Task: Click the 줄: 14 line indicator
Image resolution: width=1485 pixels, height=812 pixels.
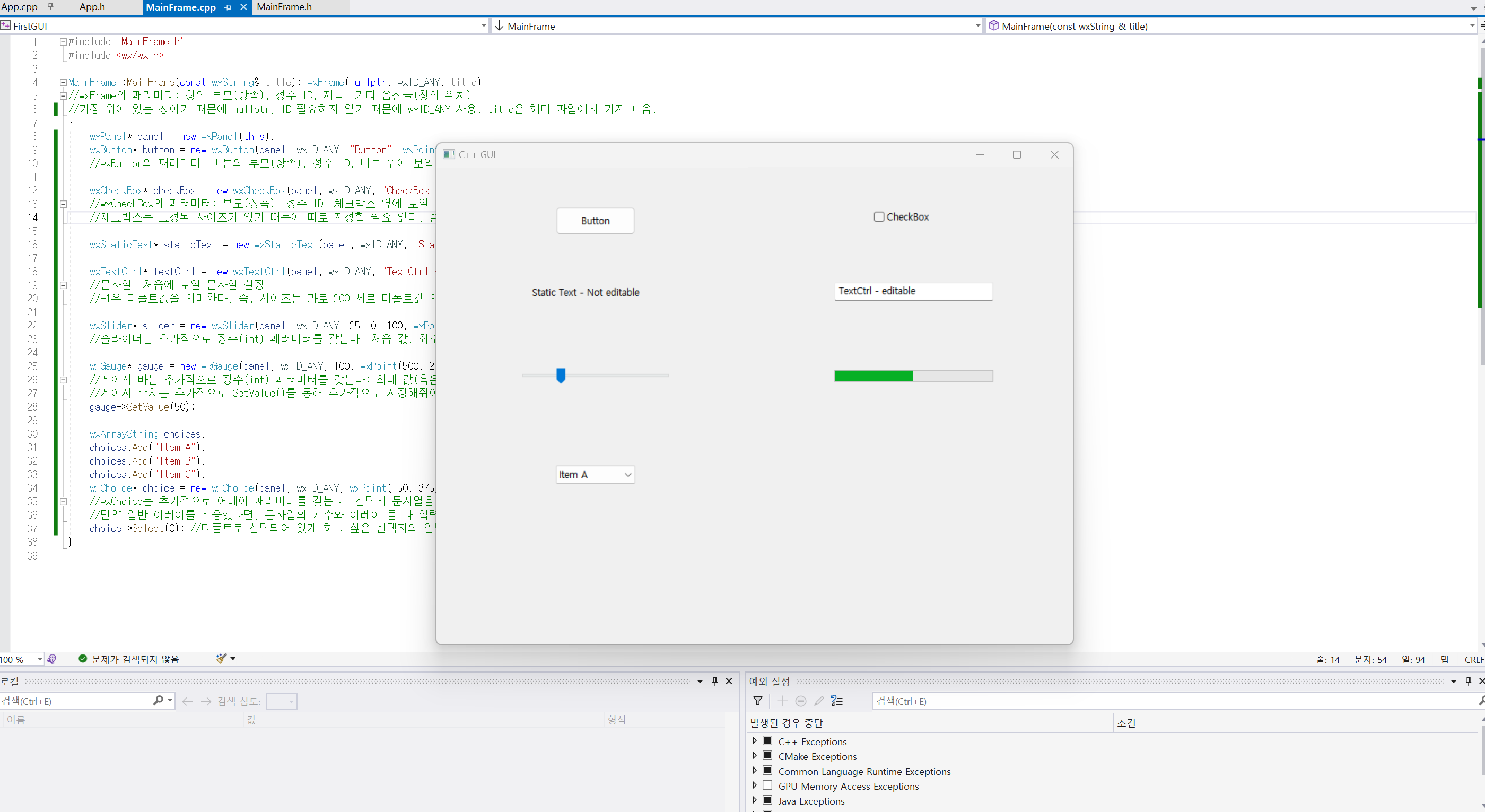Action: coord(1327,659)
